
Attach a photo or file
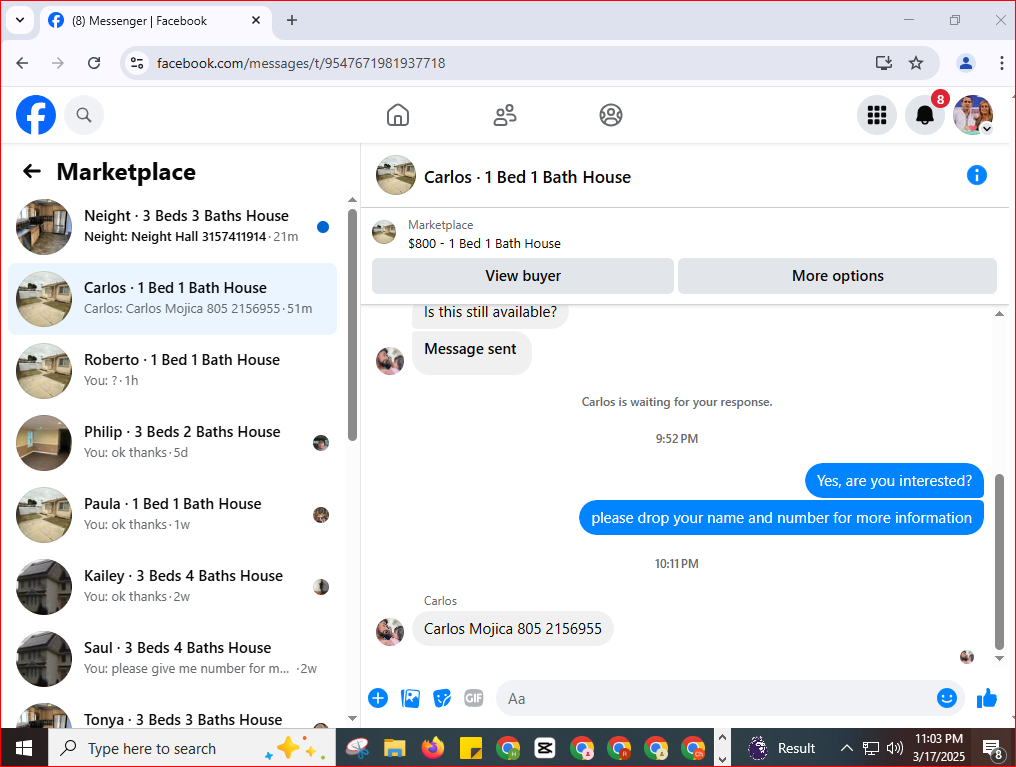point(410,698)
